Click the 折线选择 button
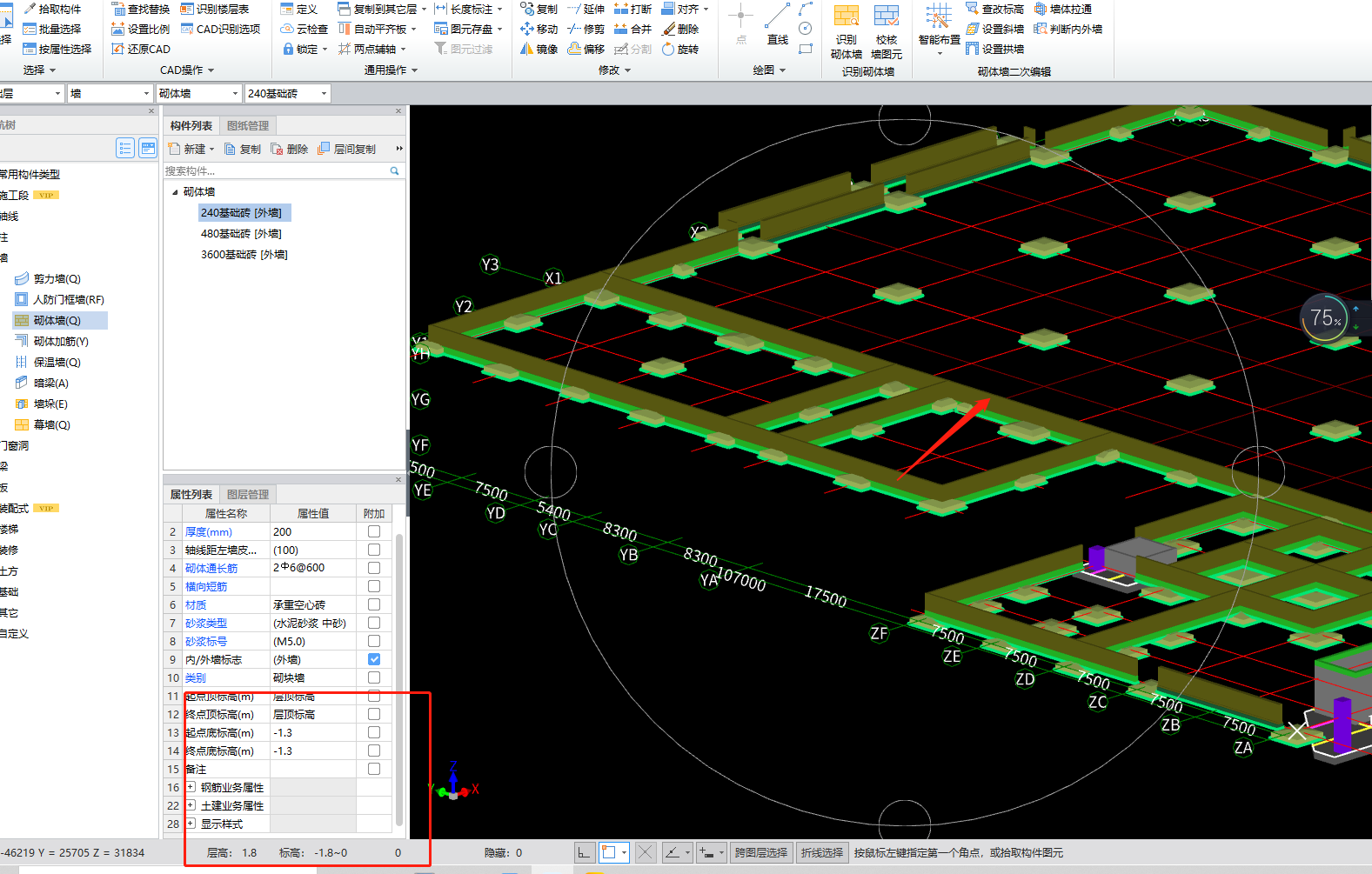1372x874 pixels. click(x=822, y=852)
